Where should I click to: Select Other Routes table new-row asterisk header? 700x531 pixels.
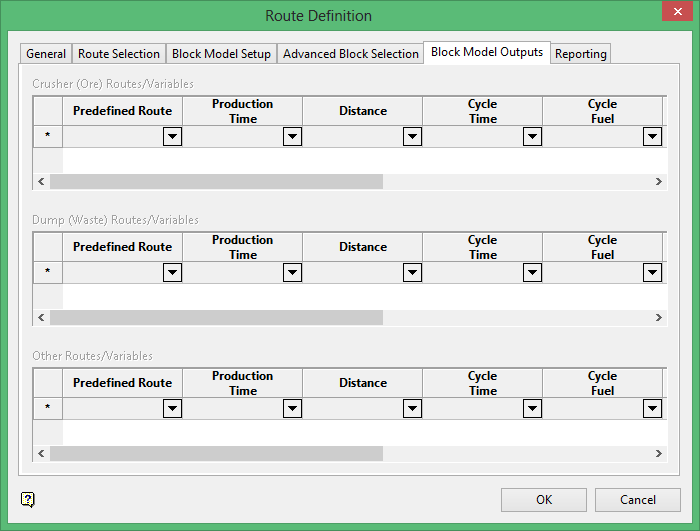click(48, 408)
